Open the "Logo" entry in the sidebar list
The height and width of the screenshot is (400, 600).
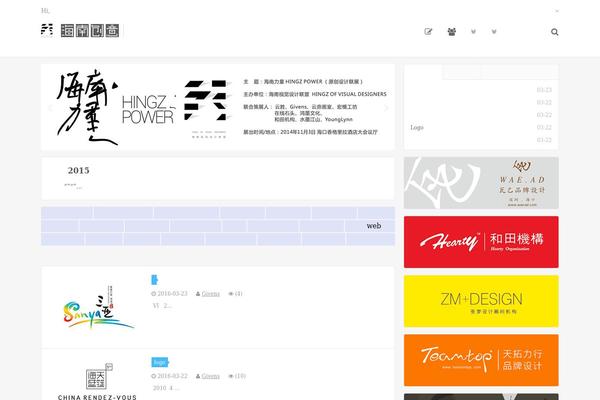[417, 127]
